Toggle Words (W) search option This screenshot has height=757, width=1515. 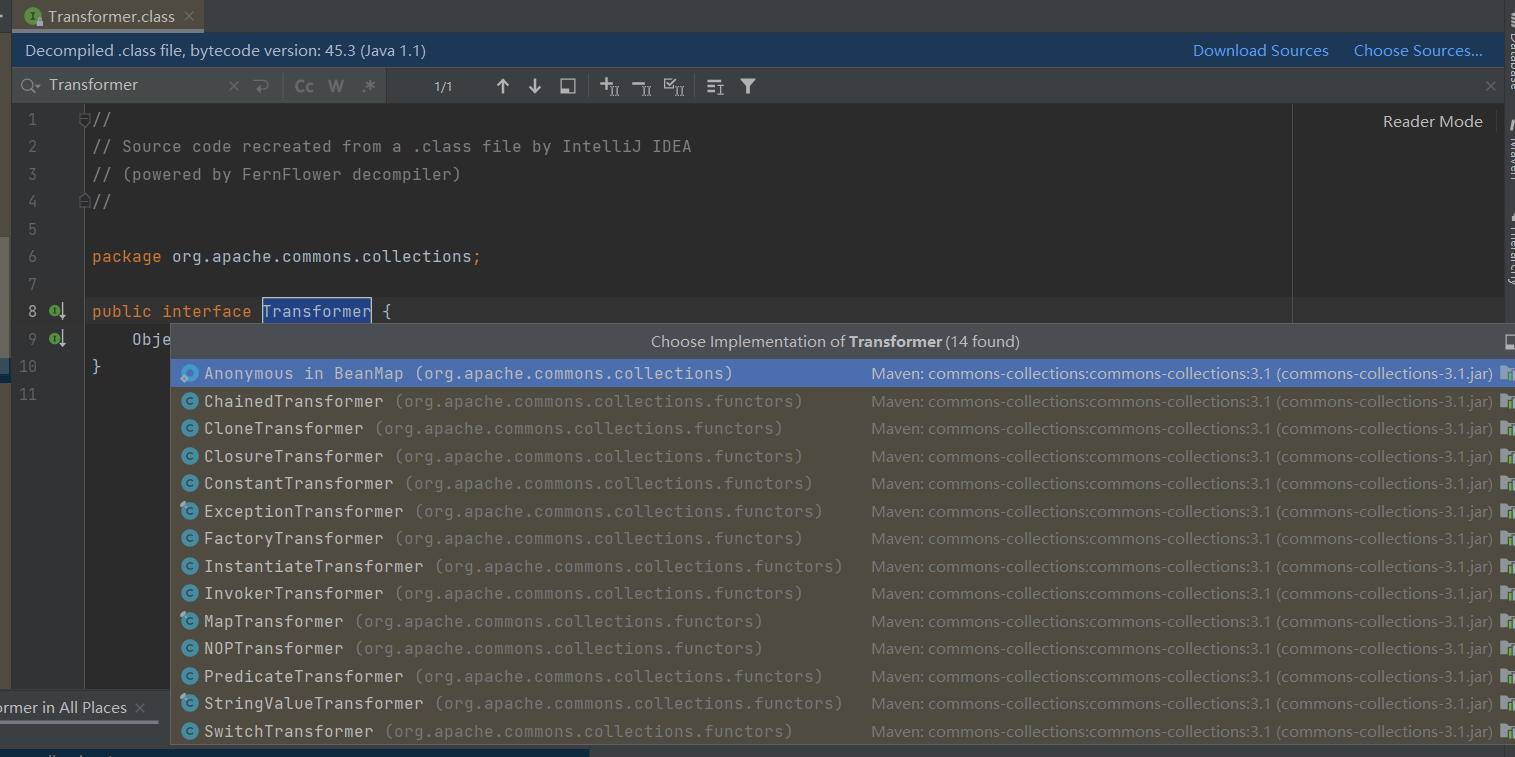(336, 87)
